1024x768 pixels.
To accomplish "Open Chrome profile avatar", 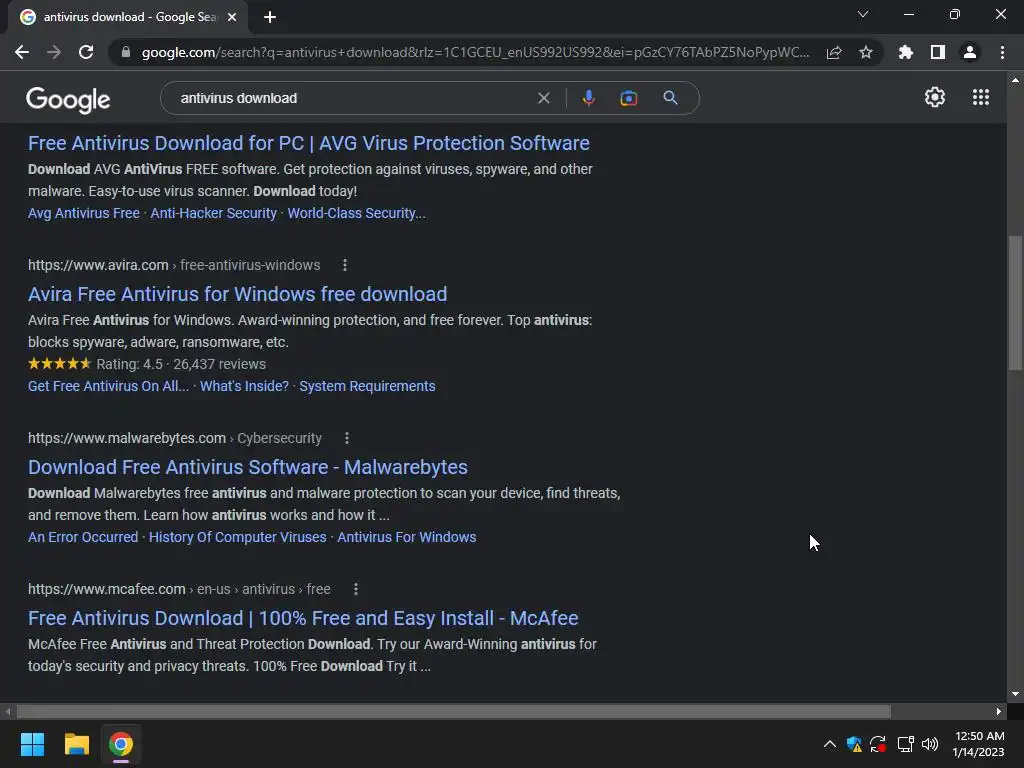I will click(x=970, y=52).
